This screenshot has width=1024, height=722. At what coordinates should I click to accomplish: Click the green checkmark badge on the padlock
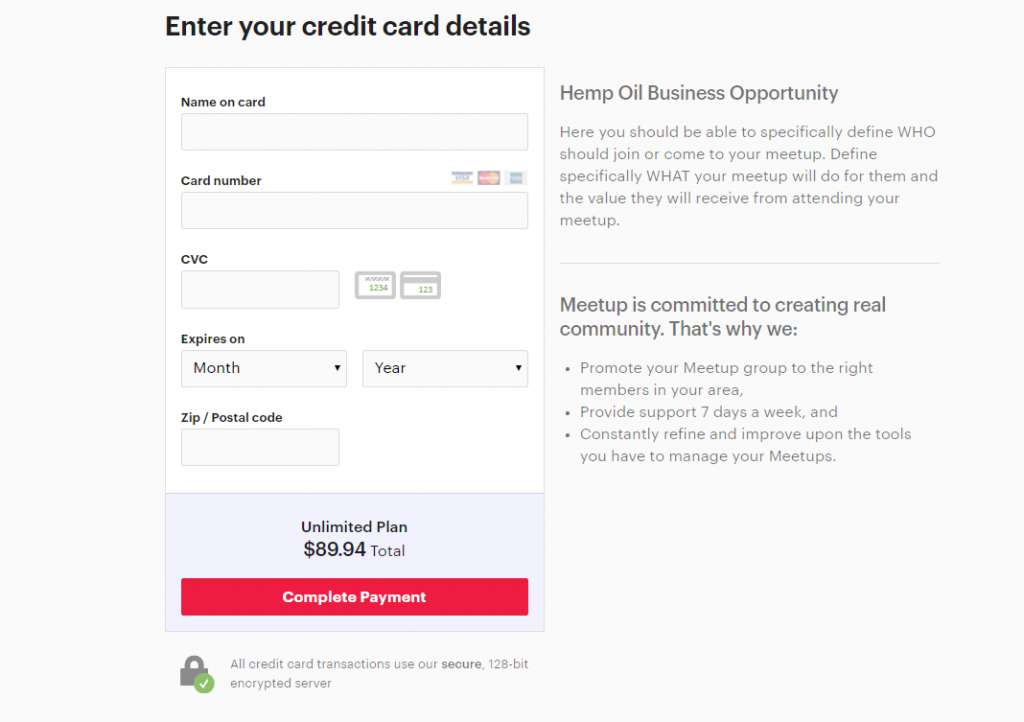[x=206, y=683]
